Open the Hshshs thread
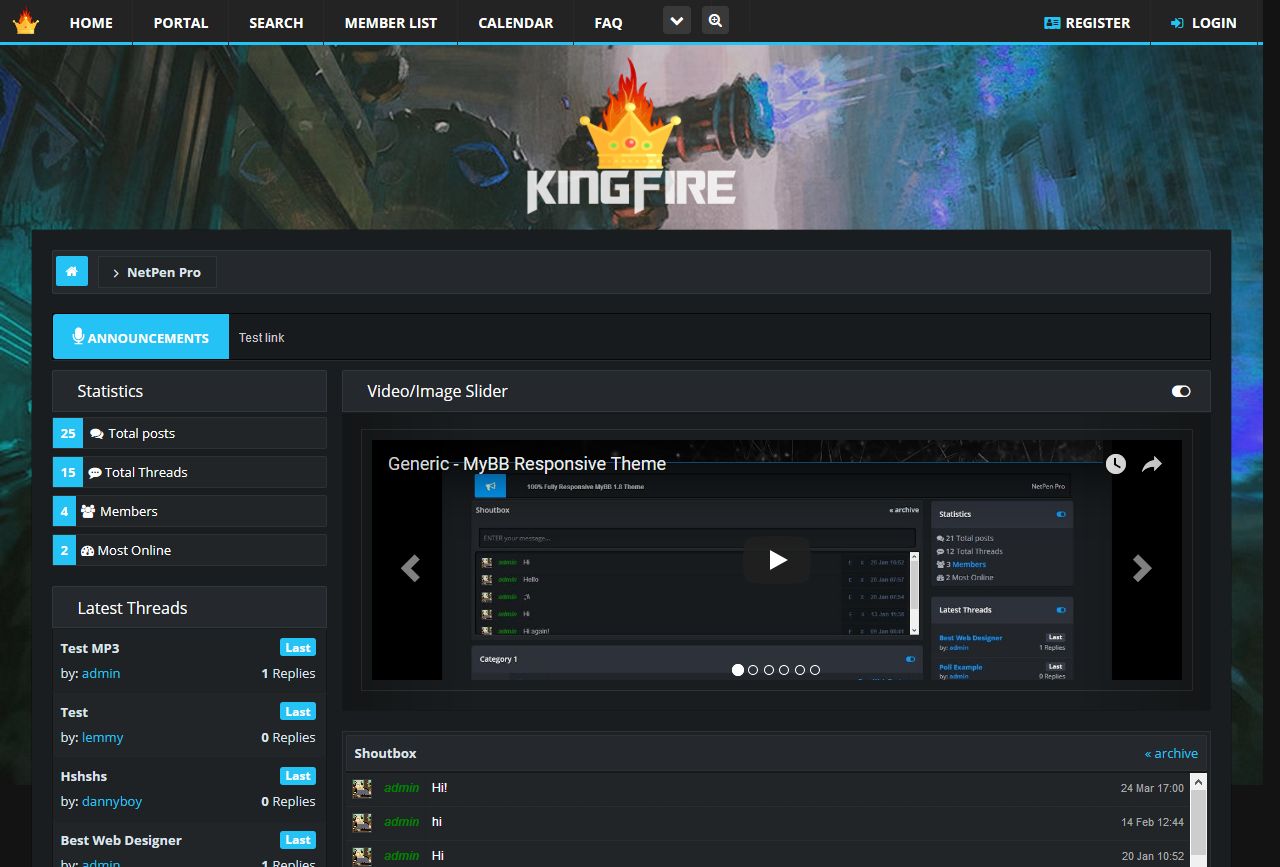The image size is (1280, 867). pyautogui.click(x=84, y=776)
